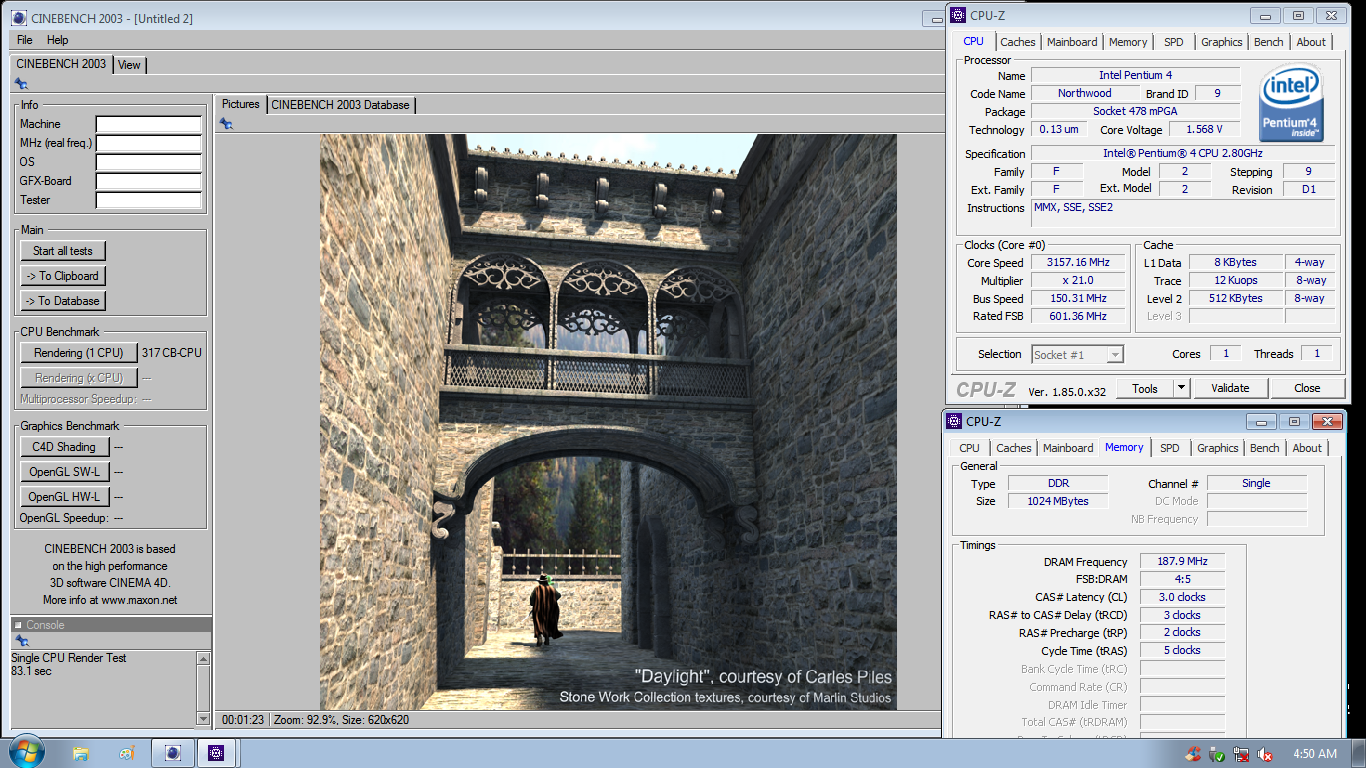
Task: Open Mainboard tab in upper CPU-Z window
Action: [x=1072, y=42]
